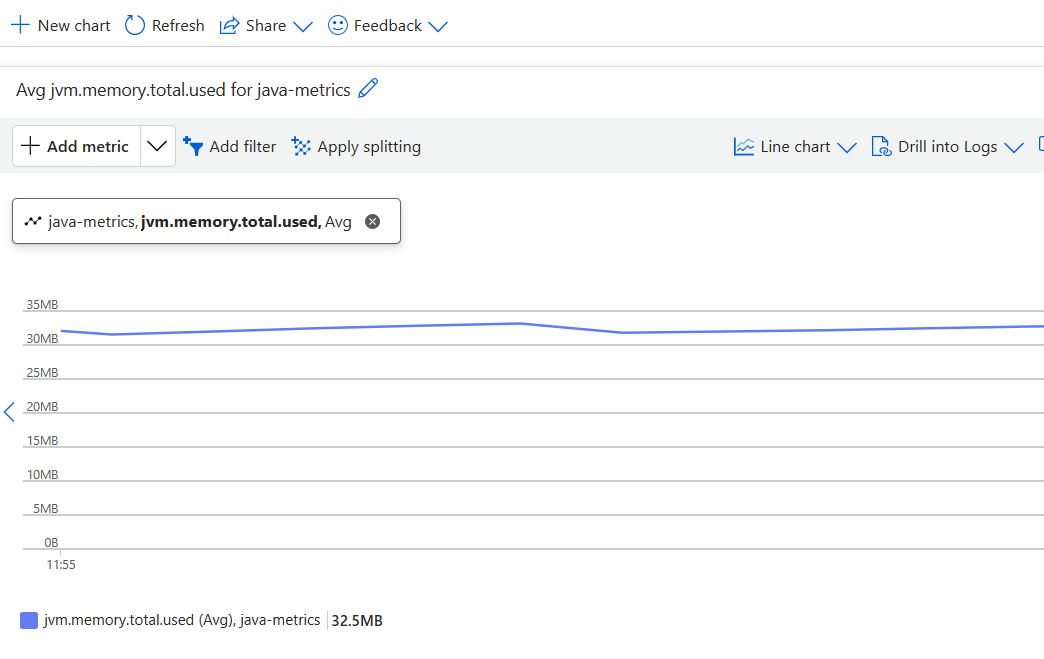Click the Add filter label

[x=243, y=147]
